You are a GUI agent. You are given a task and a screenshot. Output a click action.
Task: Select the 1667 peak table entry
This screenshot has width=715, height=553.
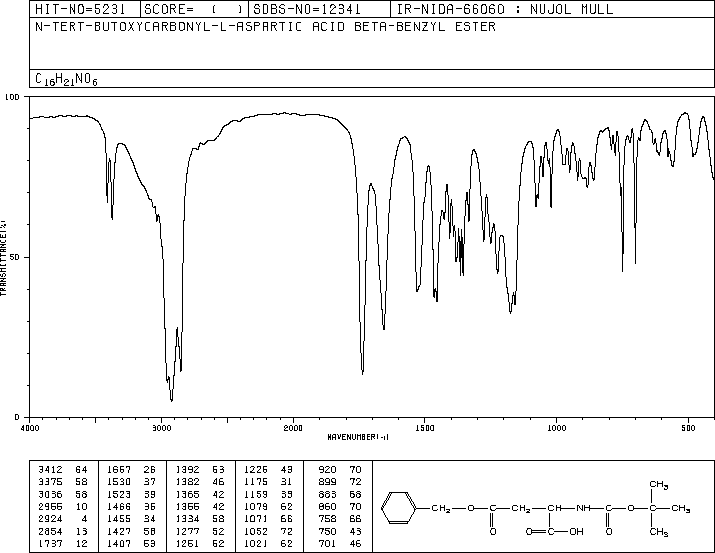click(131, 469)
